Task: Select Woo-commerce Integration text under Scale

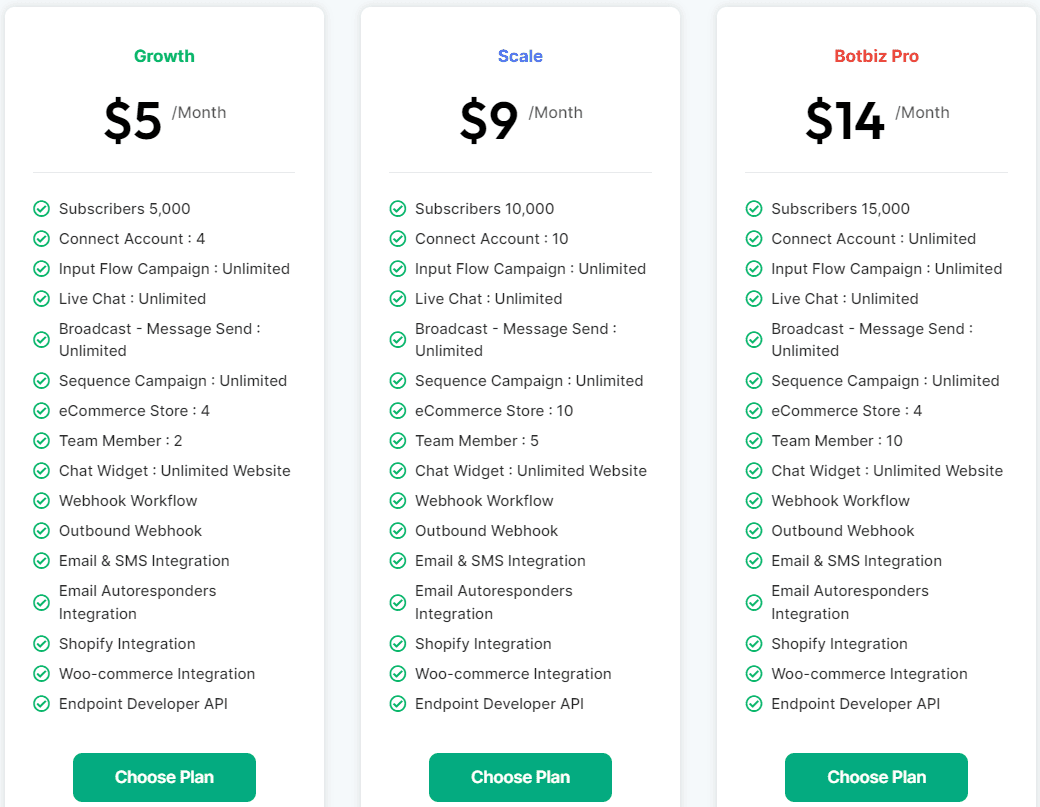Action: pyautogui.click(x=512, y=673)
